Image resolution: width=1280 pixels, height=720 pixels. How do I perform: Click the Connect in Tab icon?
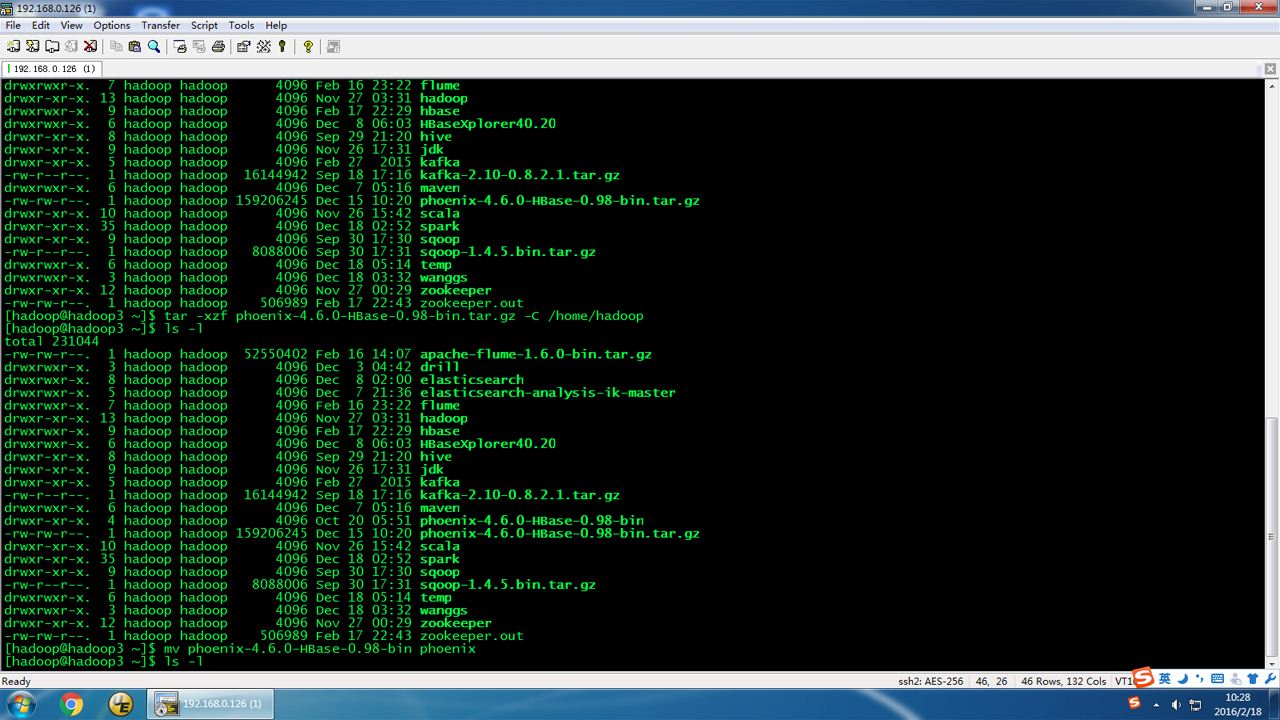(51, 46)
